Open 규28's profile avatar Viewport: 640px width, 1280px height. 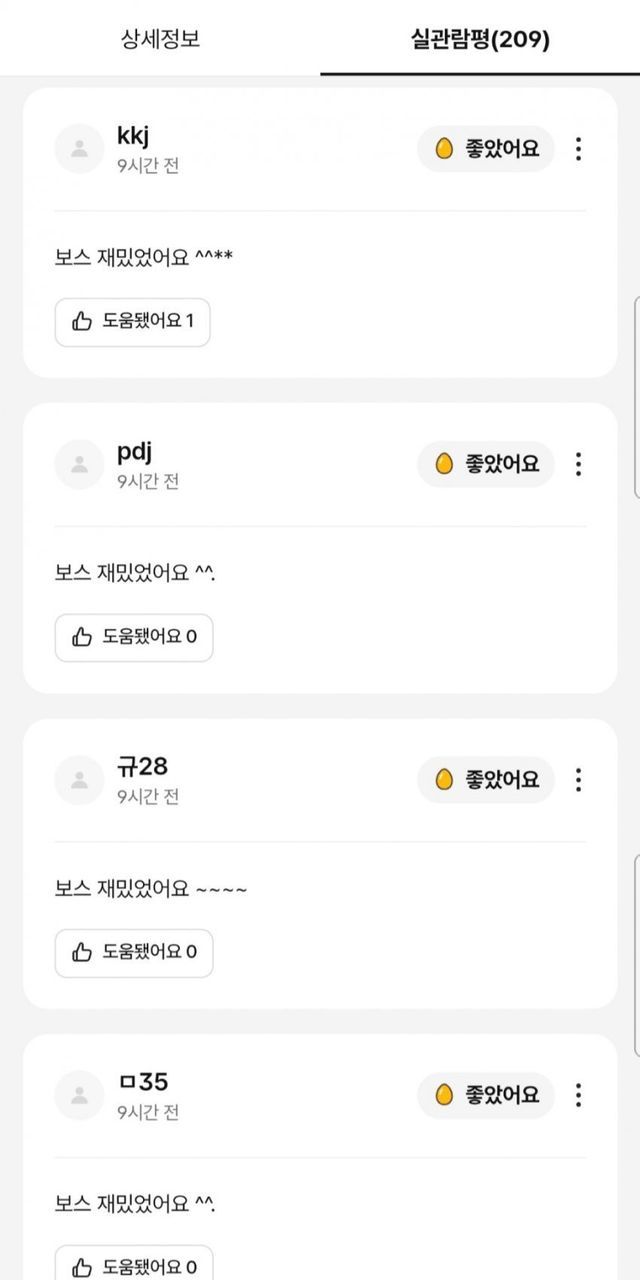(x=80, y=779)
